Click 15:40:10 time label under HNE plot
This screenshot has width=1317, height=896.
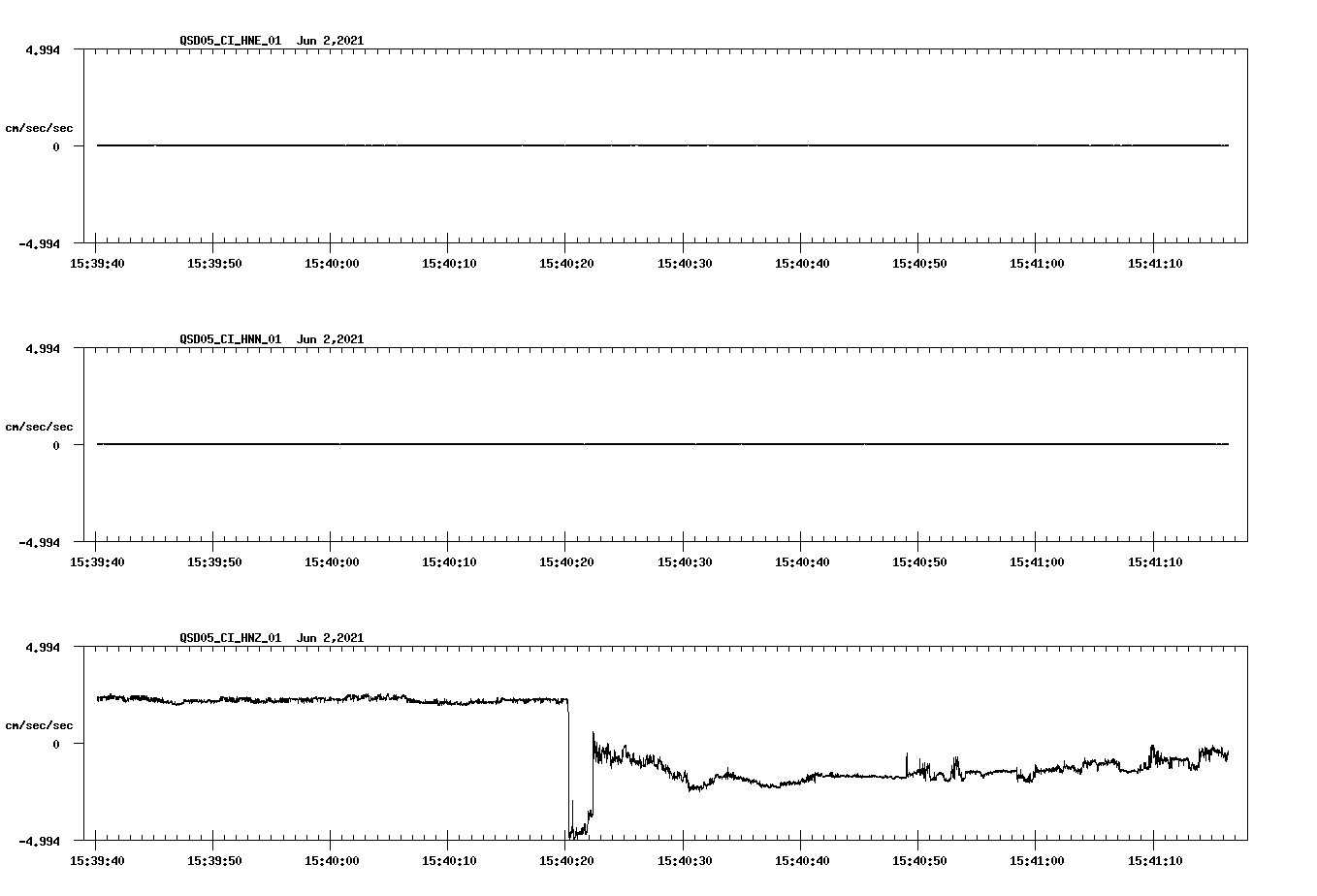point(449,263)
